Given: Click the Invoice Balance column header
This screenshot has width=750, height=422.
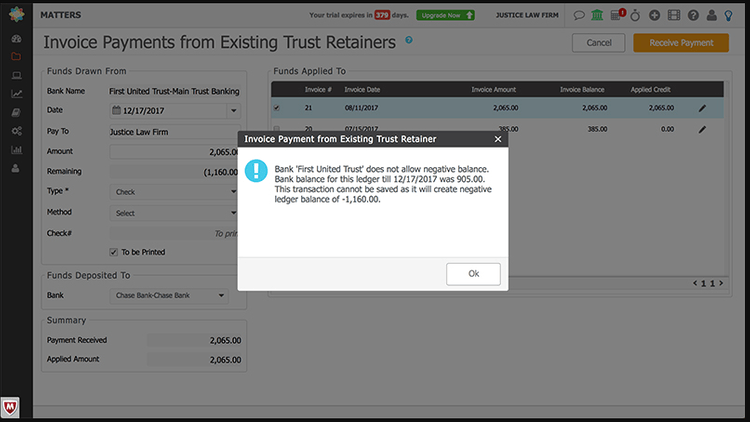Looking at the screenshot, I should 582,89.
